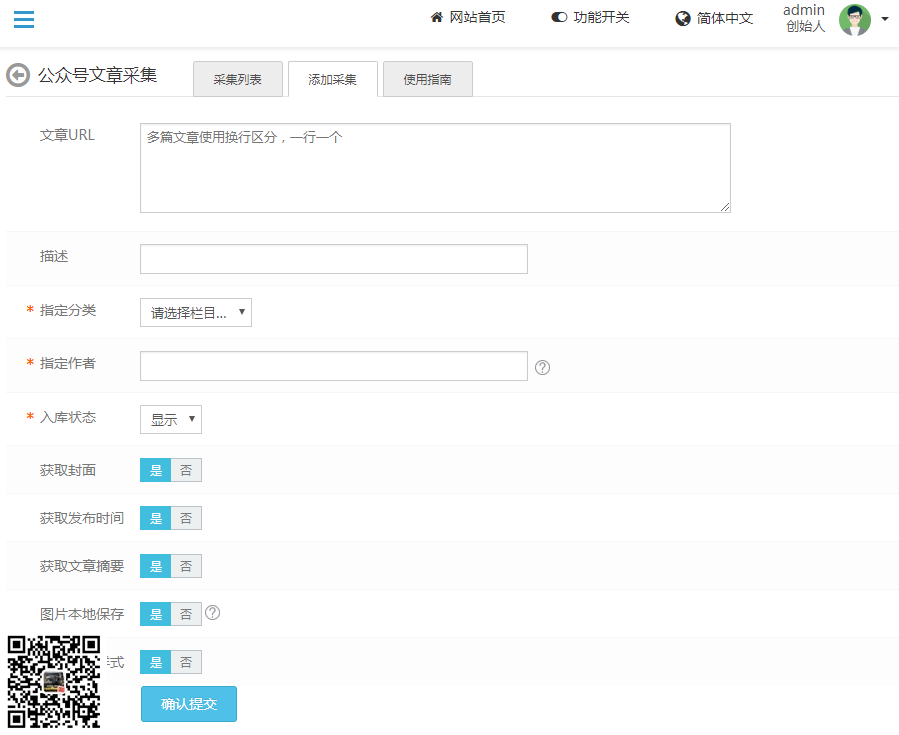Open the help icon beside 图片本地保存
This screenshot has width=899, height=735.
point(213,613)
